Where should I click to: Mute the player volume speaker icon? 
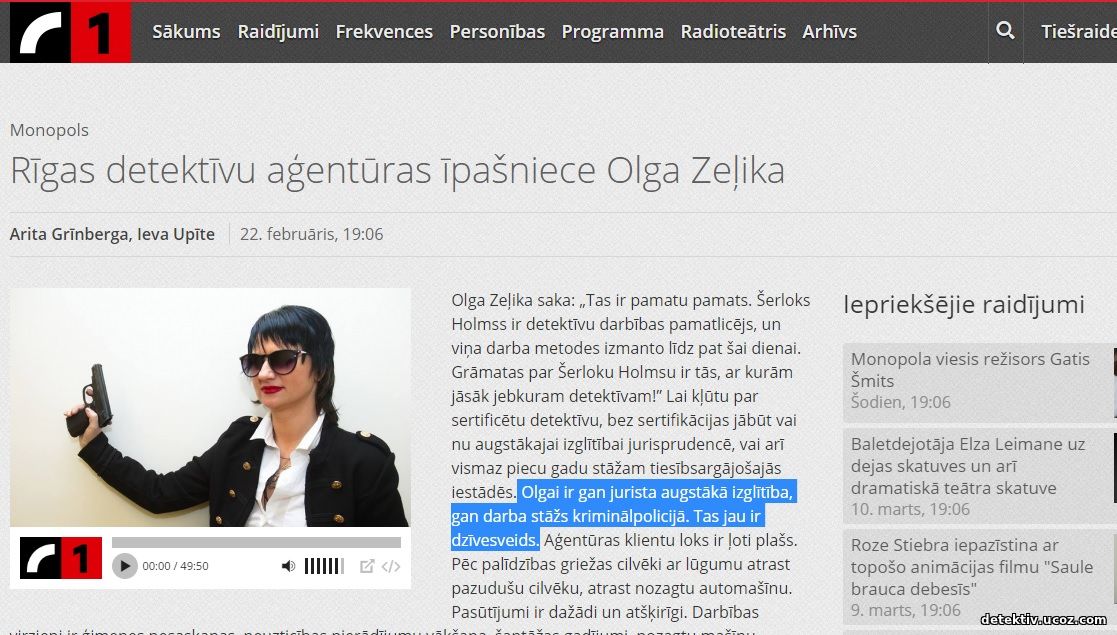[x=288, y=566]
